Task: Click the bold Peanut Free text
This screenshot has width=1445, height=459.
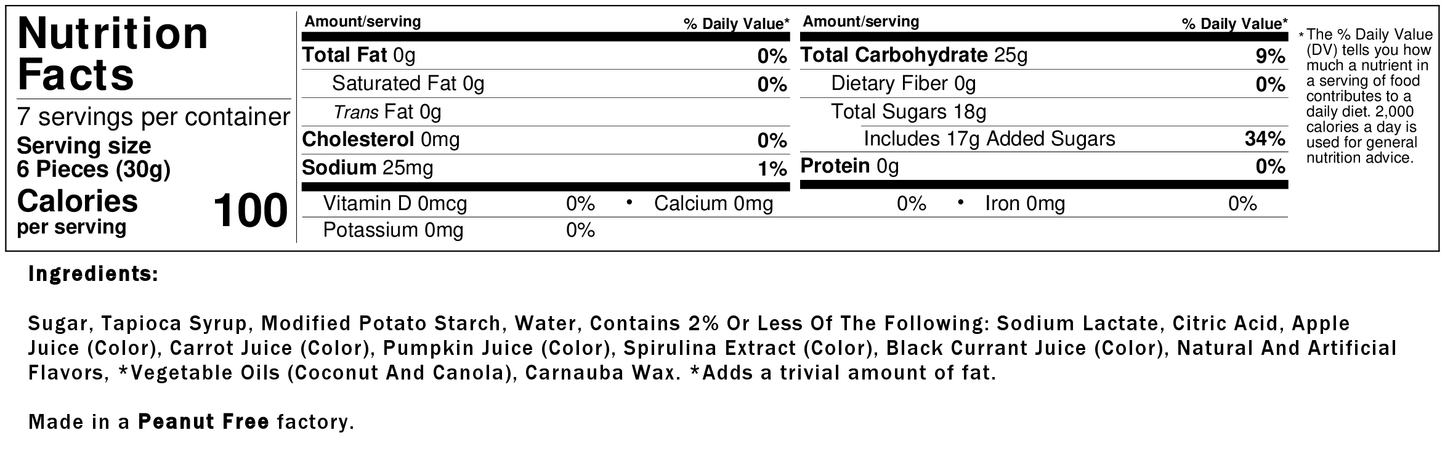Action: 203,422
